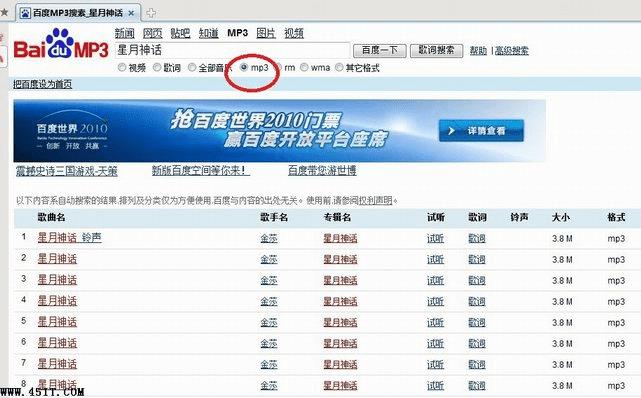Open the 震撼史诗三国游戏-天策 link

(67, 171)
